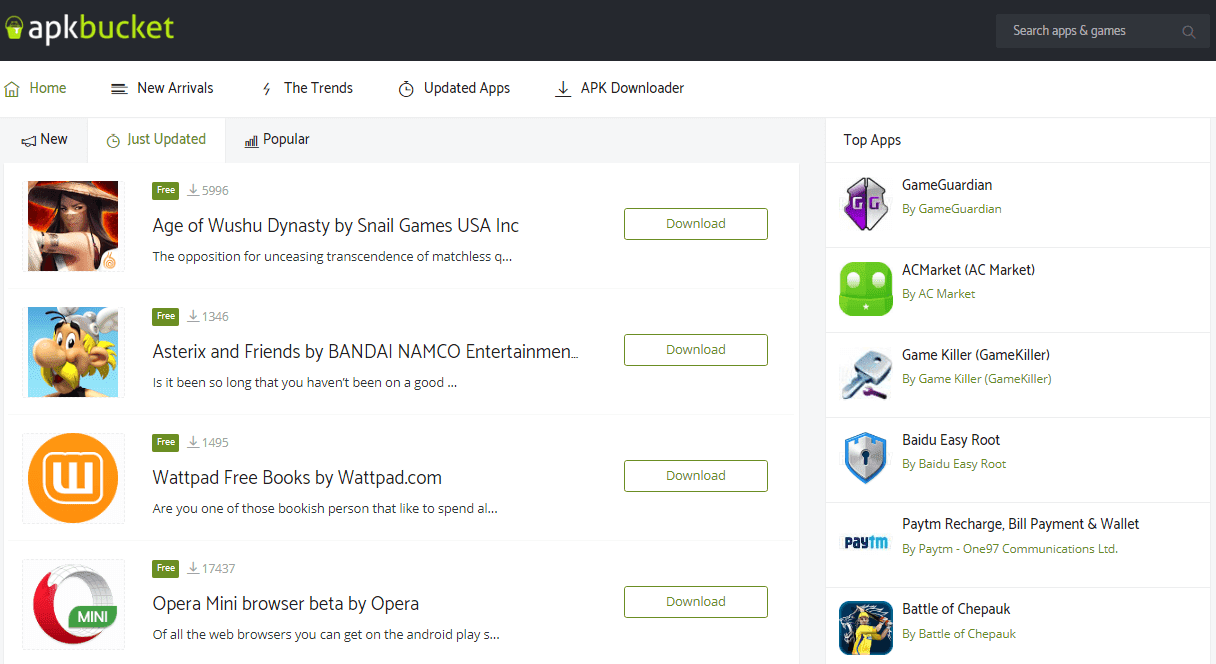Click the Battle of Chepauk icon
Image resolution: width=1216 pixels, height=664 pixels.
(866, 628)
